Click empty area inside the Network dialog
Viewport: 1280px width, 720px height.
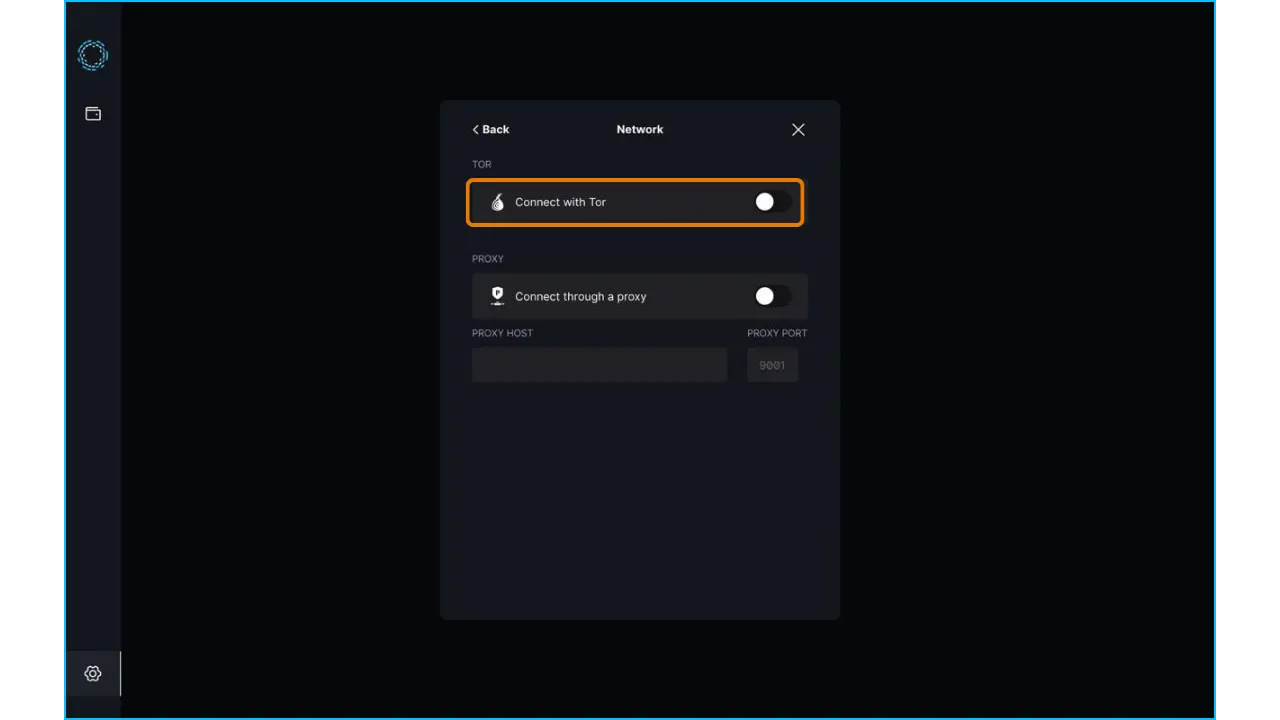640,500
